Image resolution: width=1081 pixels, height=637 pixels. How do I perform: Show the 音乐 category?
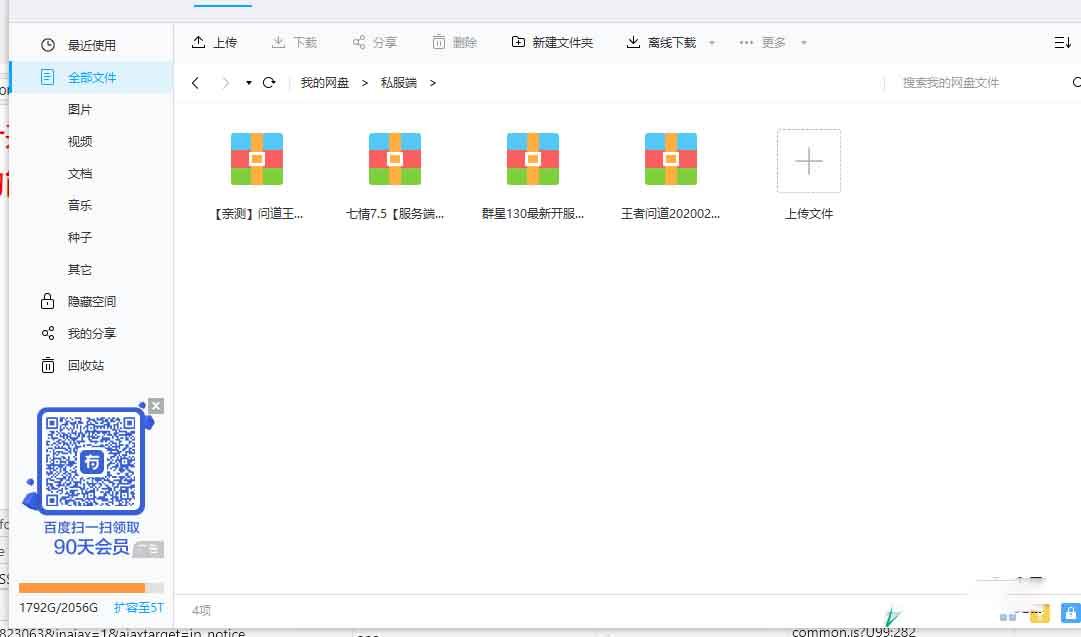80,205
